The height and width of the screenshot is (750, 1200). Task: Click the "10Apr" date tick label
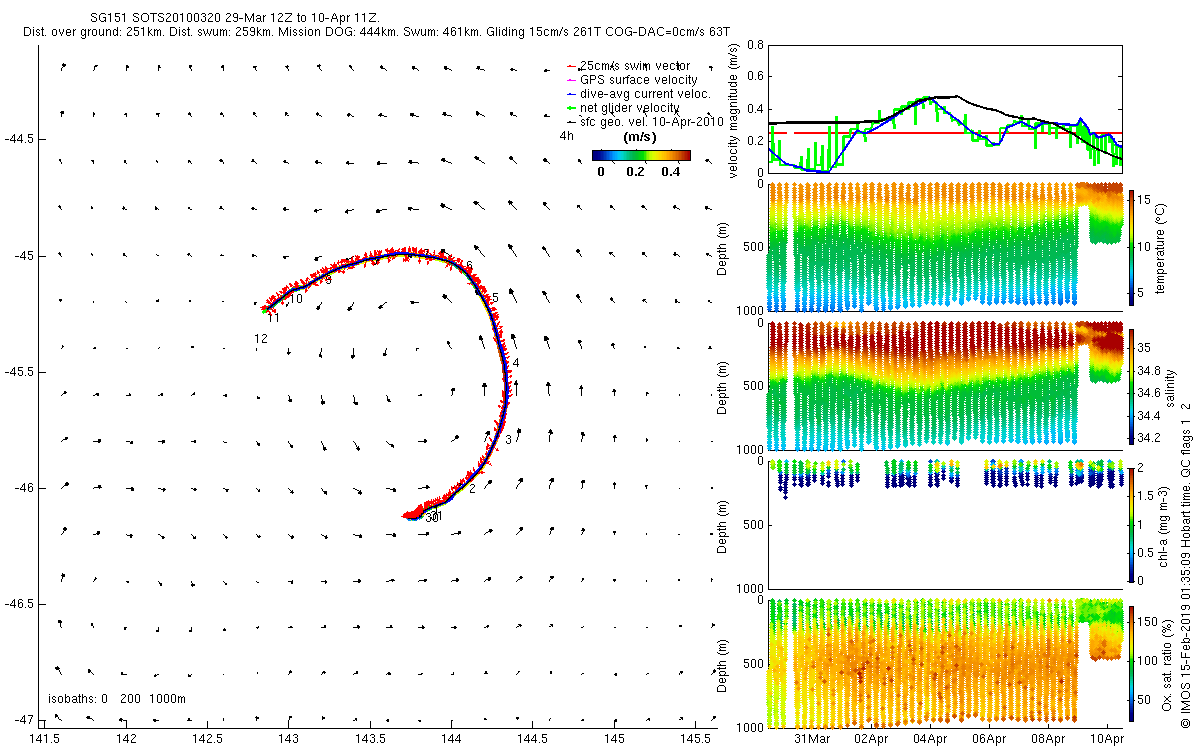[1107, 739]
